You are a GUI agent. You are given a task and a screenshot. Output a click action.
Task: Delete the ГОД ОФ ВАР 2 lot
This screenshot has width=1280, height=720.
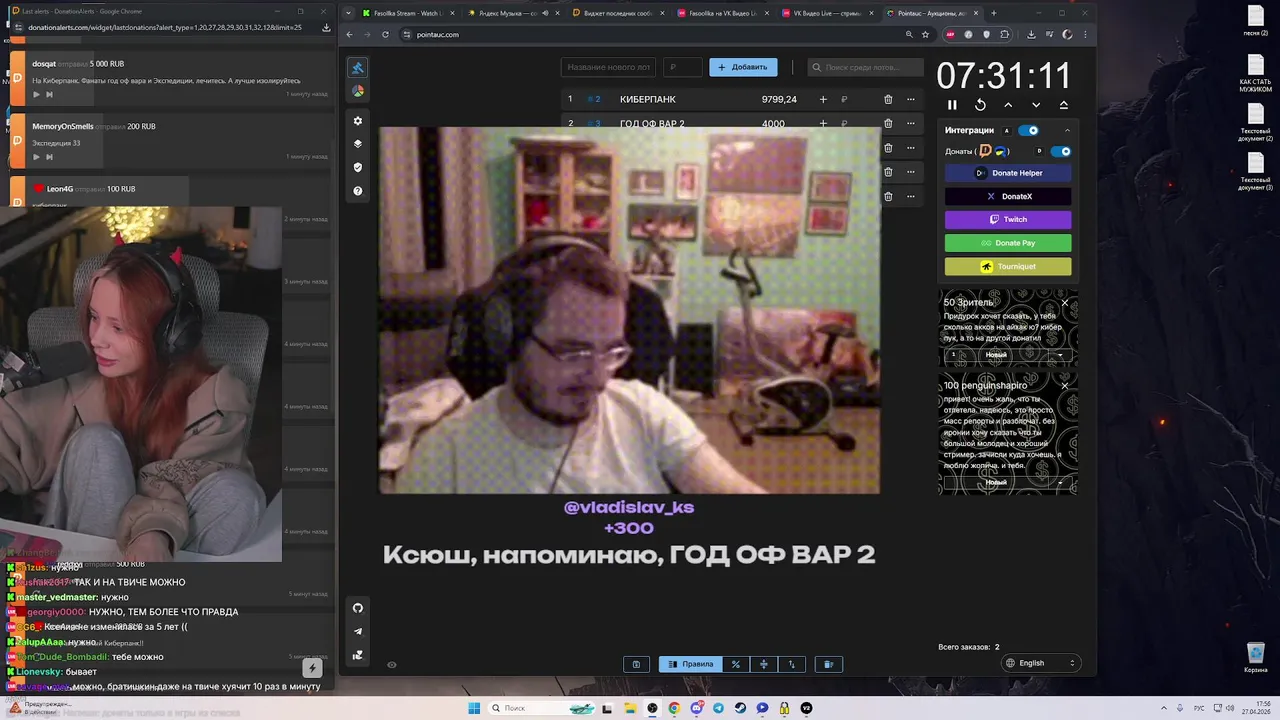(x=888, y=123)
